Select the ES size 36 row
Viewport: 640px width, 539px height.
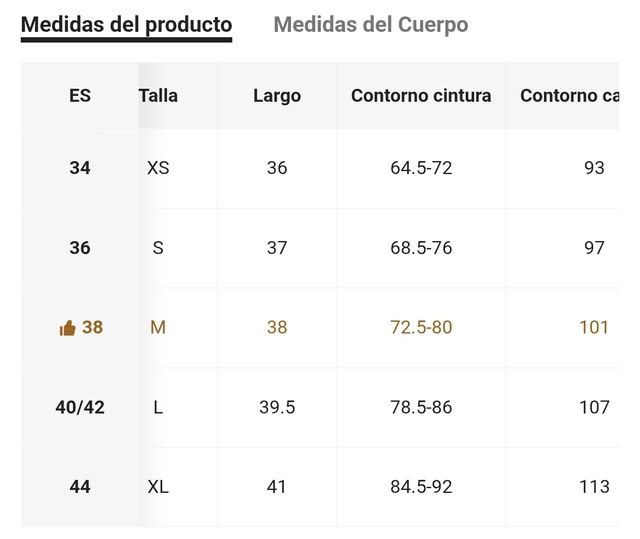pyautogui.click(x=80, y=248)
